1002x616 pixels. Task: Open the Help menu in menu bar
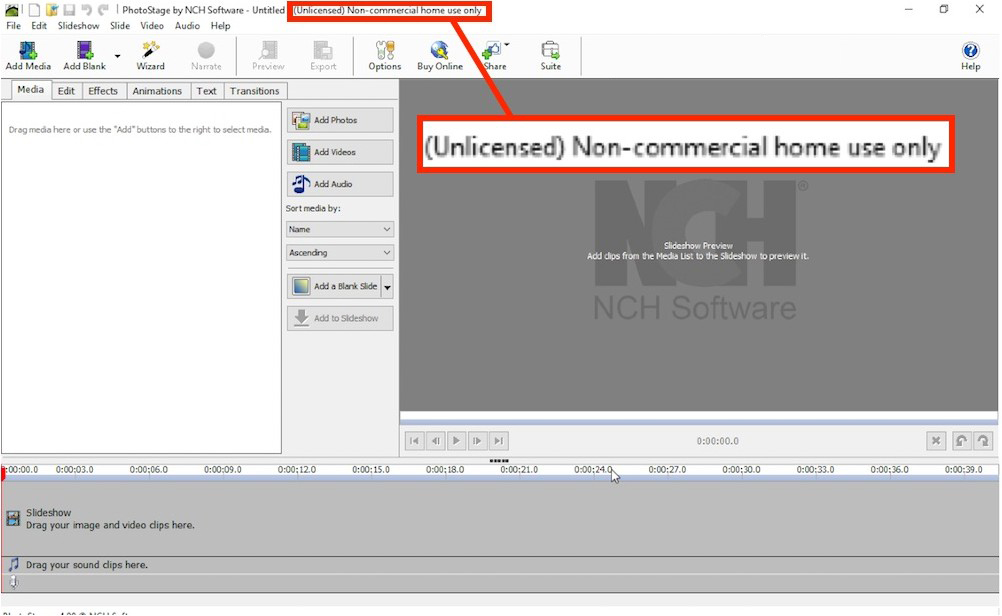(220, 26)
